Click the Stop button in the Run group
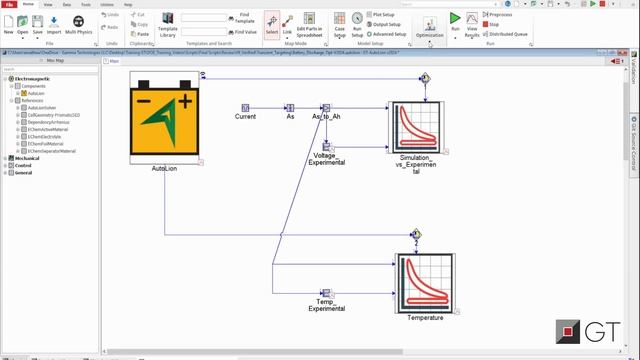Image resolution: width=640 pixels, height=360 pixels. point(491,24)
